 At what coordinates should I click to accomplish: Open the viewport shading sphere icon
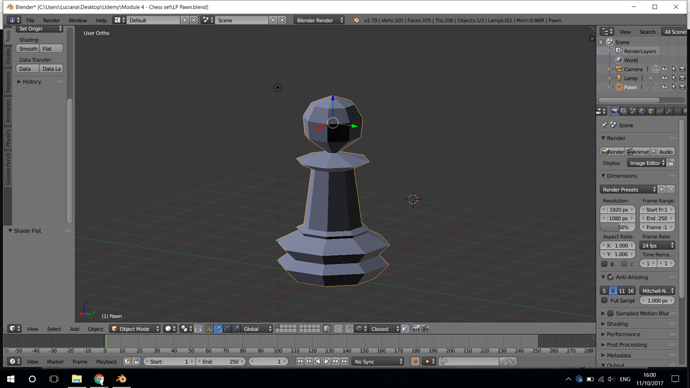point(169,329)
